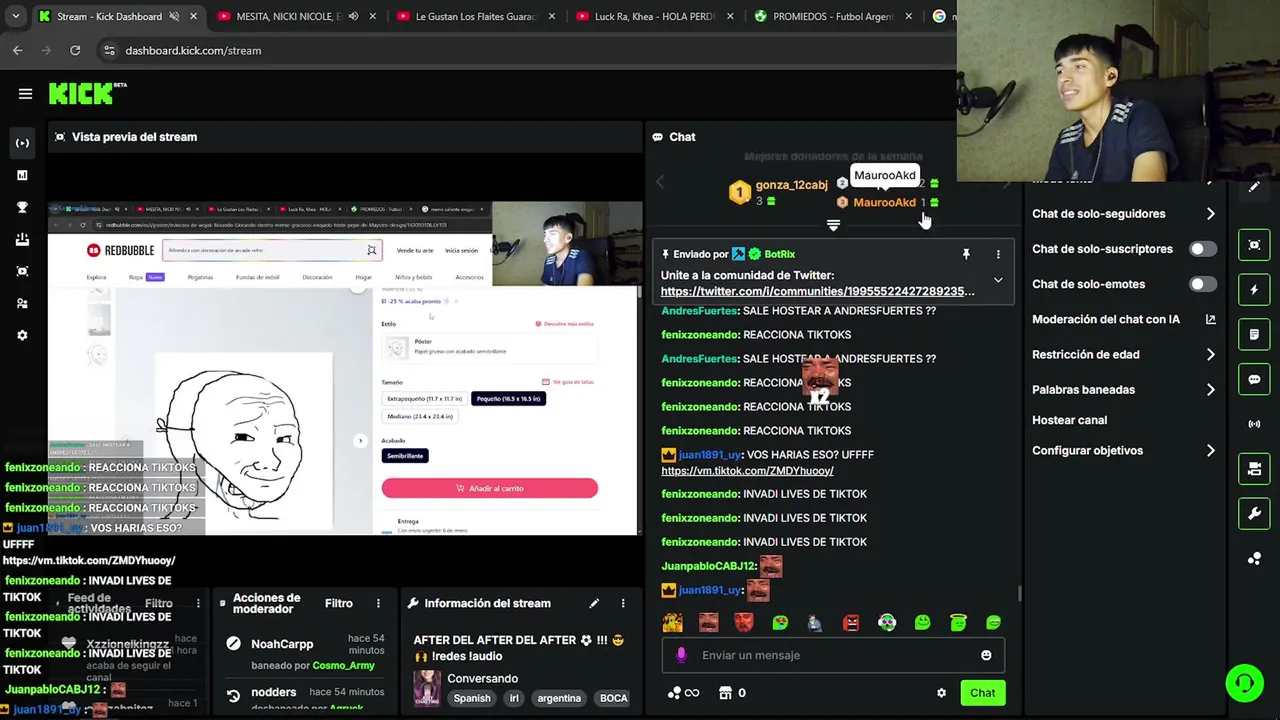Viewport: 1280px width, 720px height.
Task: Select the halo green emote in quick bar
Action: [x=958, y=622]
